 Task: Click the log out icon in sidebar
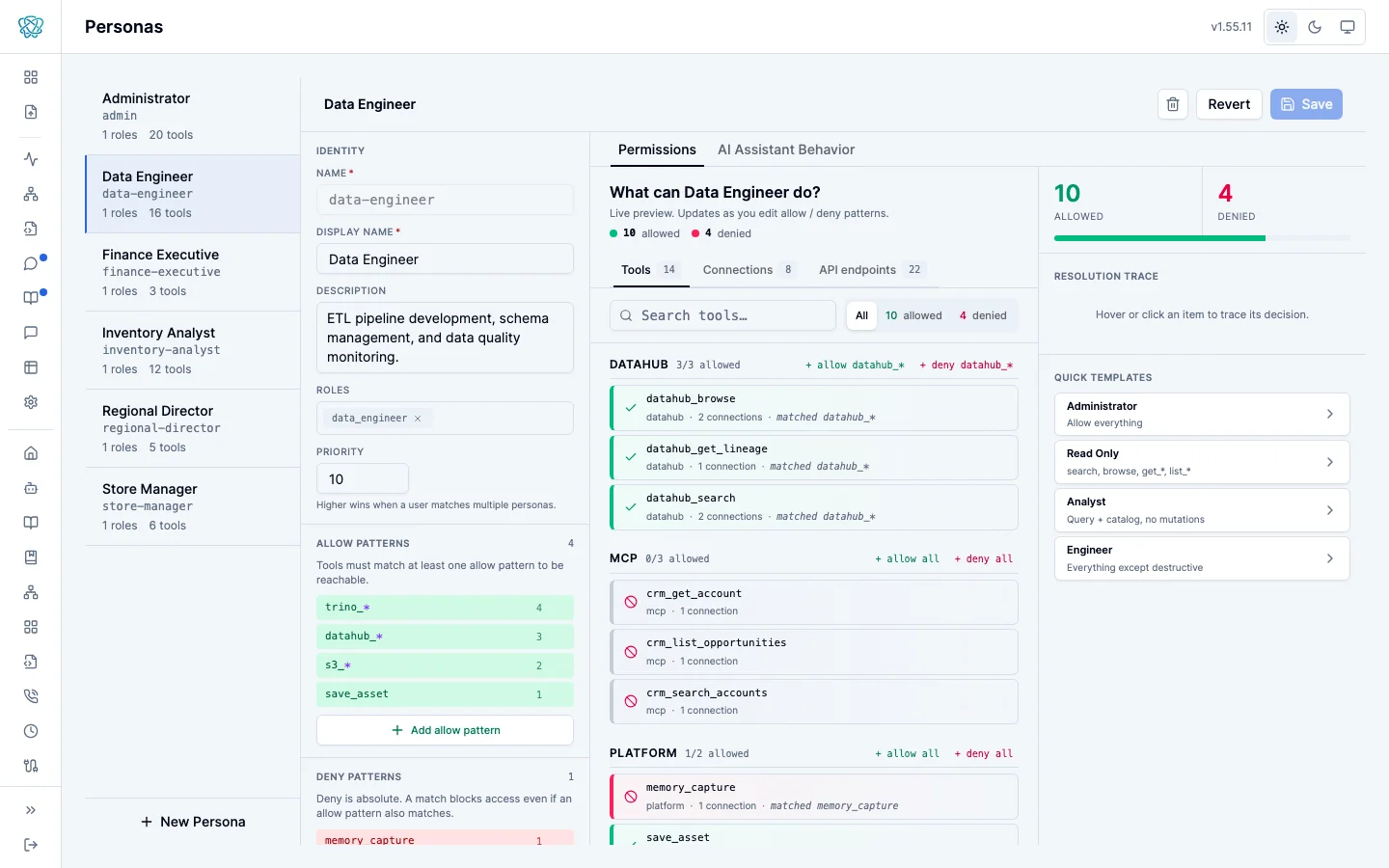pyautogui.click(x=31, y=845)
